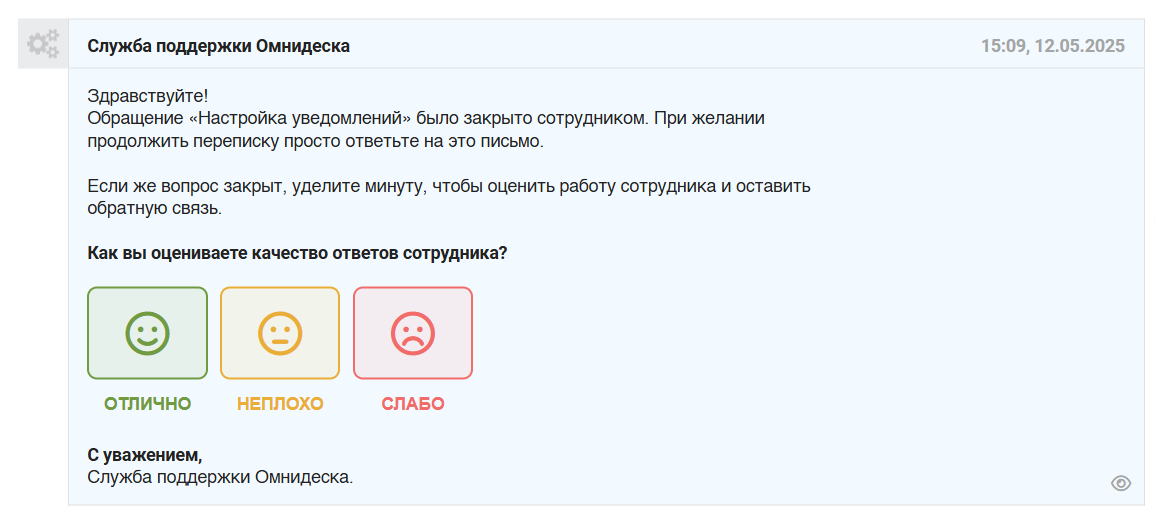
Task: Click the greeting Здравствуйте!
Action: [148, 96]
